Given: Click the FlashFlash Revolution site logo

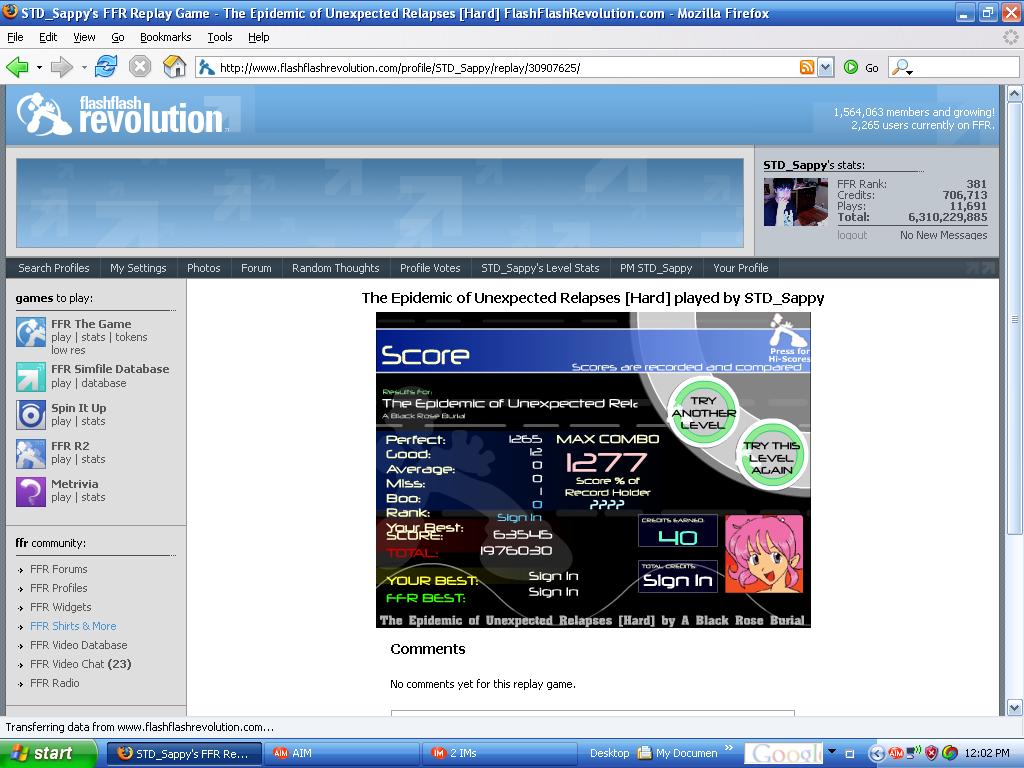Looking at the screenshot, I should click(120, 114).
